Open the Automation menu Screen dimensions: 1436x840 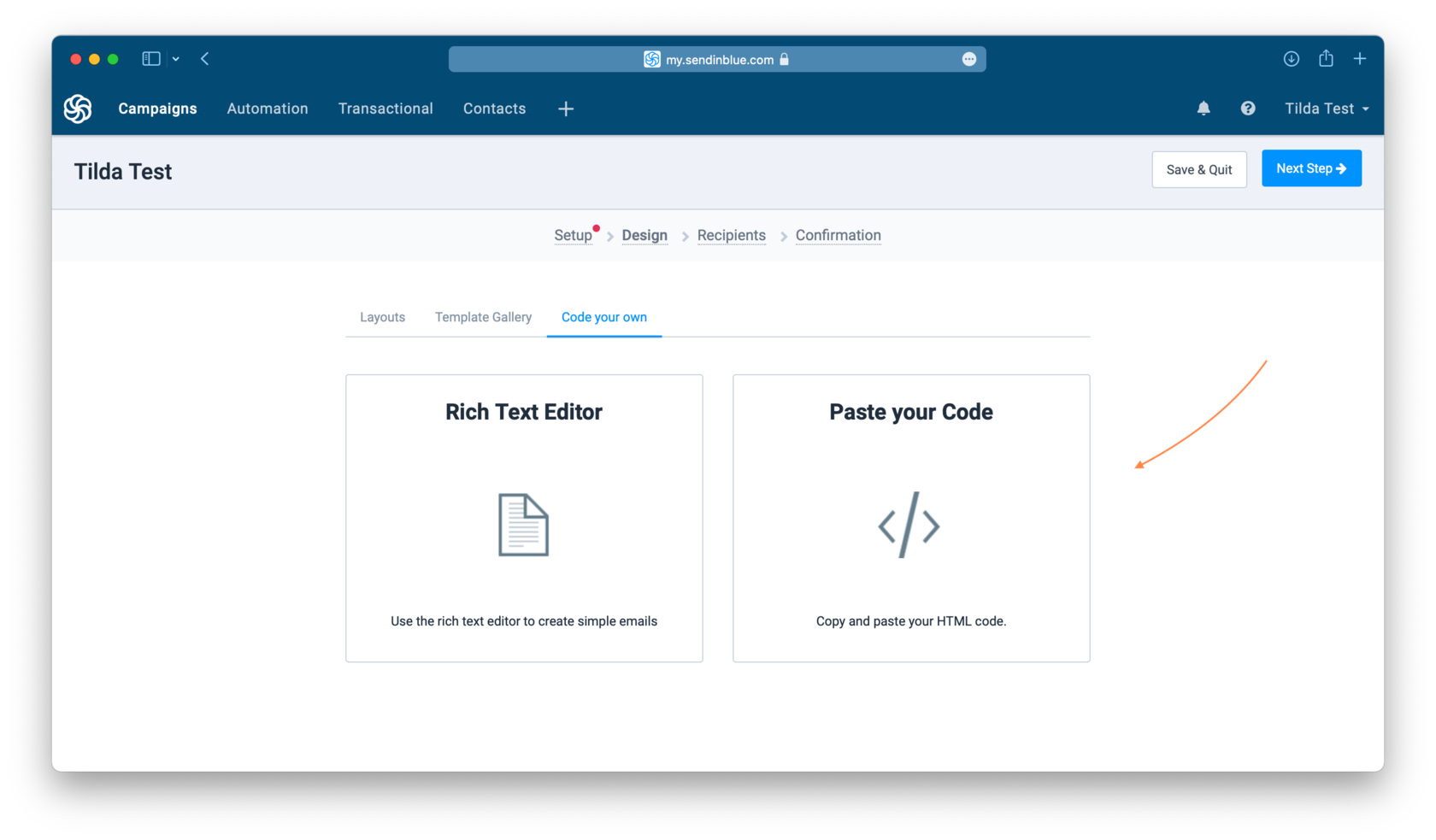[x=268, y=109]
